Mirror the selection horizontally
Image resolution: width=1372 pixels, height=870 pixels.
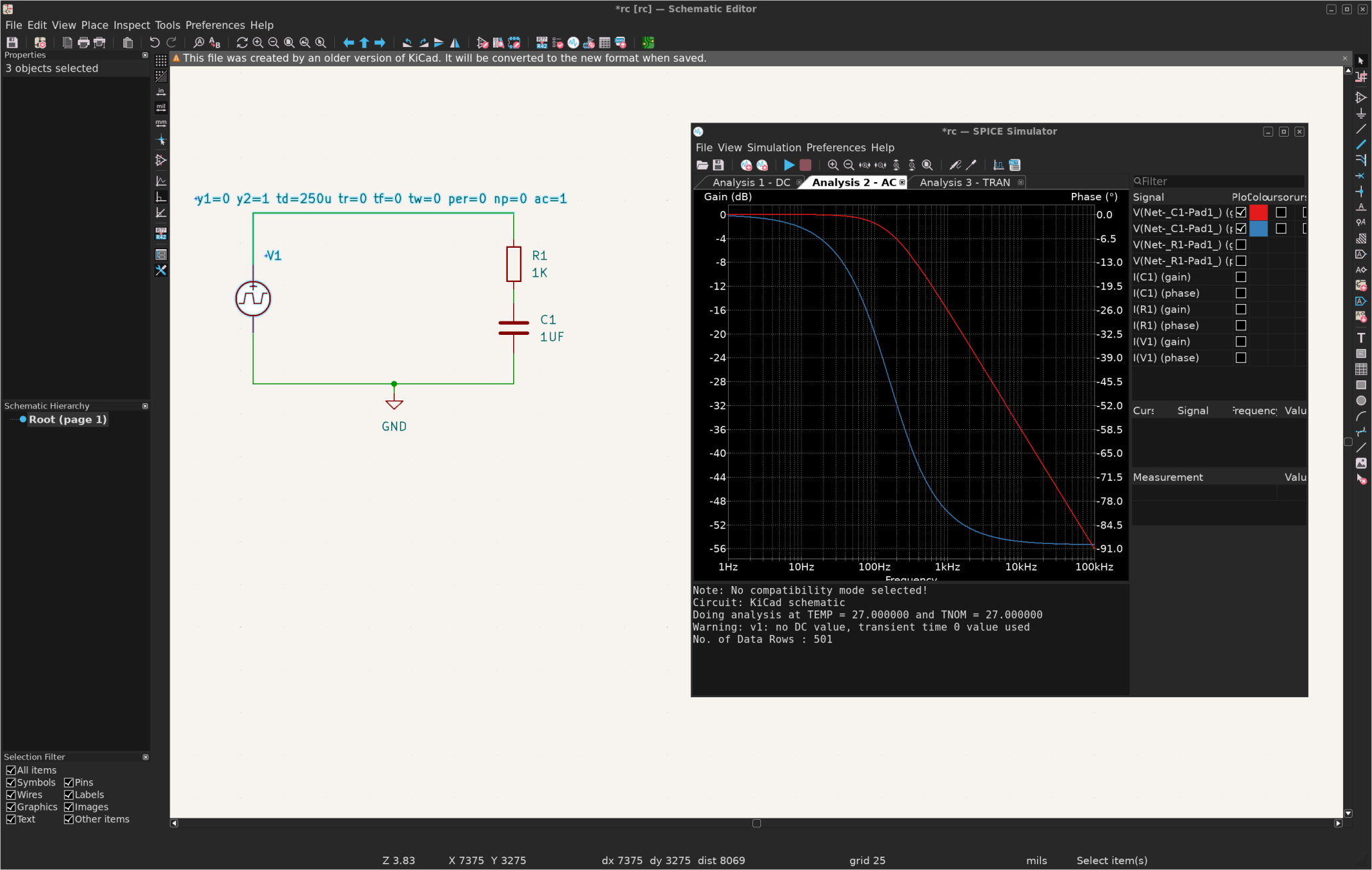click(455, 42)
